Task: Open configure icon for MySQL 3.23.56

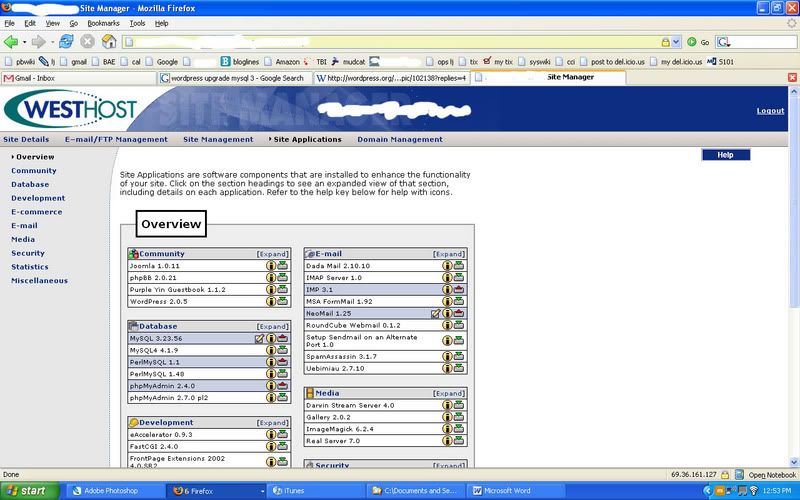Action: (259, 338)
